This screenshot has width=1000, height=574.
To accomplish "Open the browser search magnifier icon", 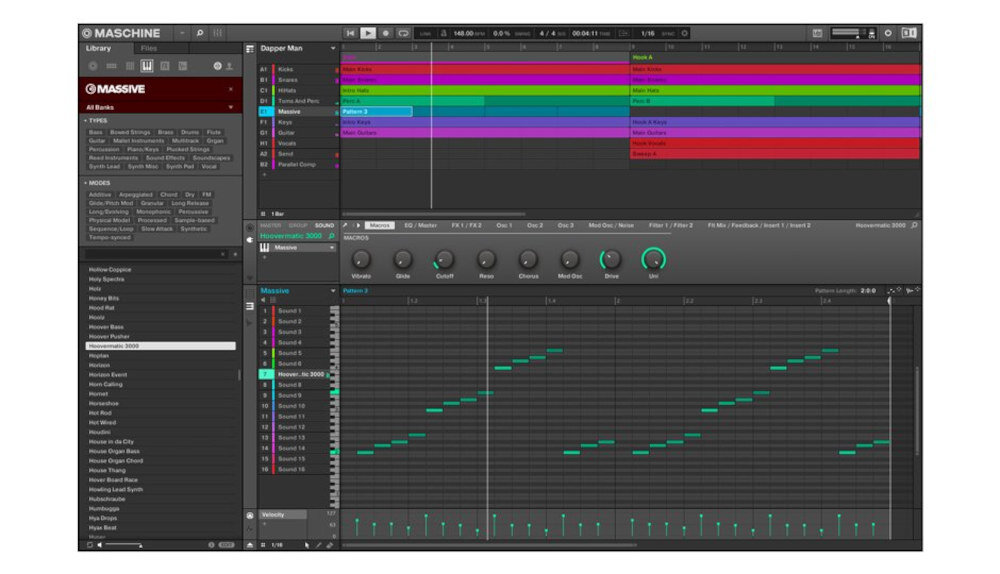I will [x=200, y=33].
